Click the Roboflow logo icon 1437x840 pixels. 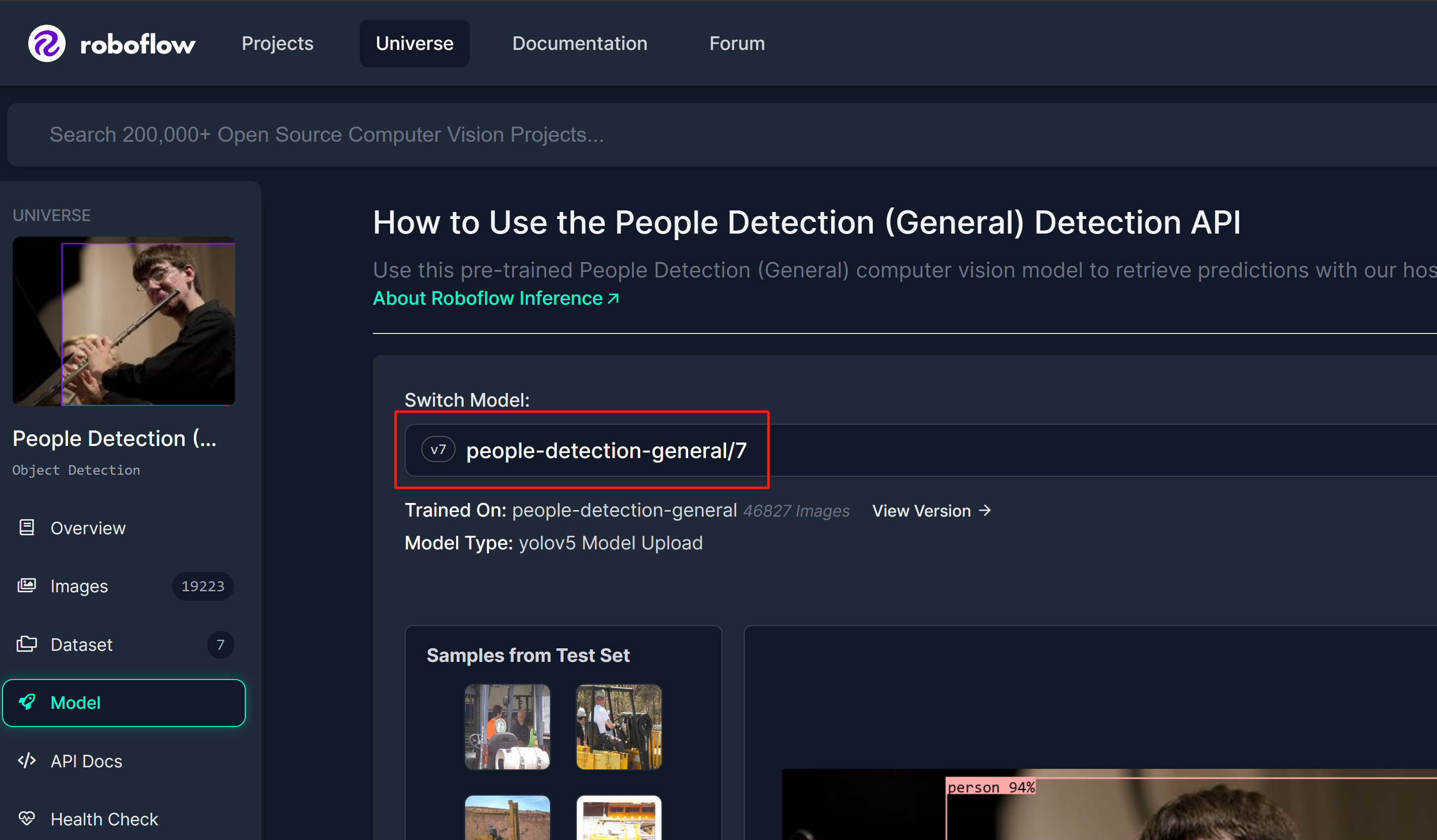pos(47,43)
